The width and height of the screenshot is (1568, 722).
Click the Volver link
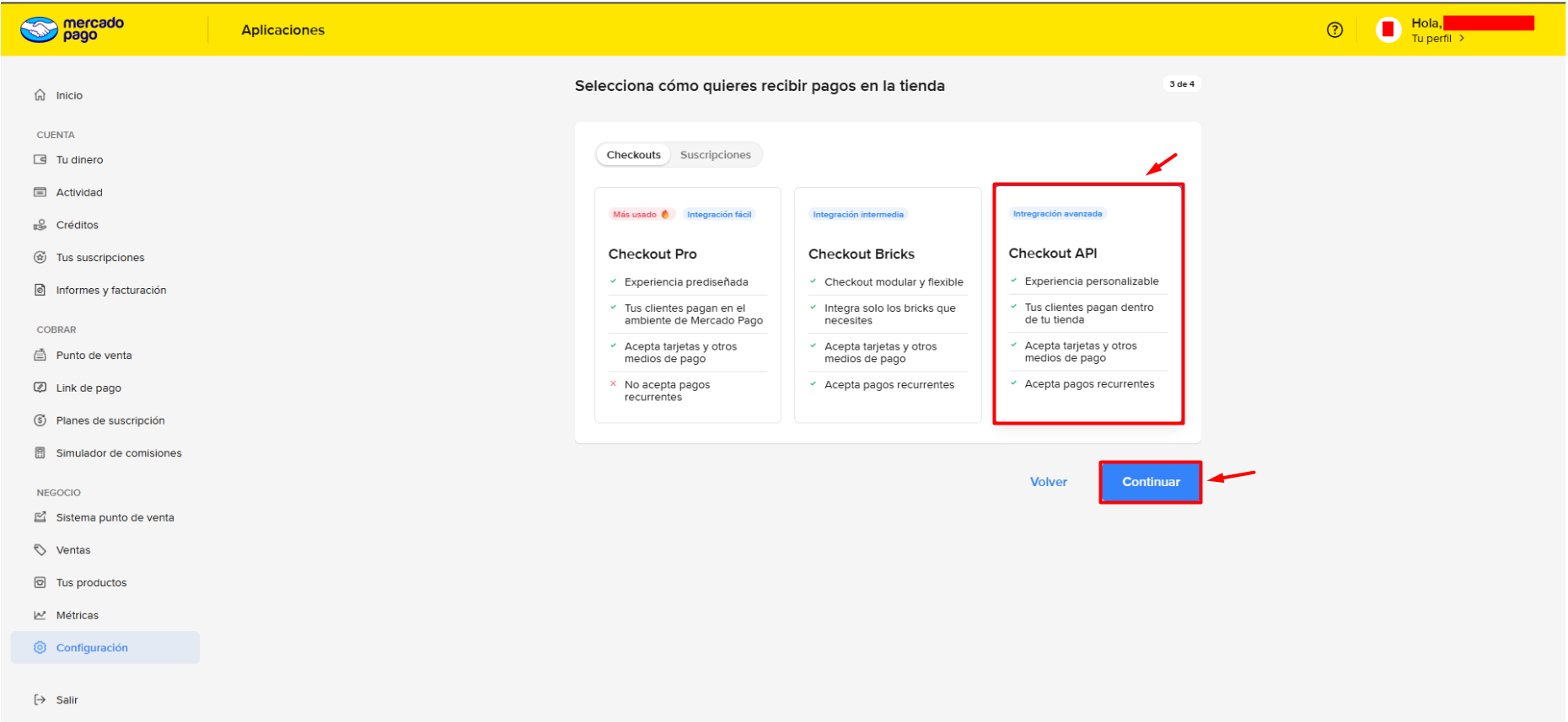(x=1049, y=482)
